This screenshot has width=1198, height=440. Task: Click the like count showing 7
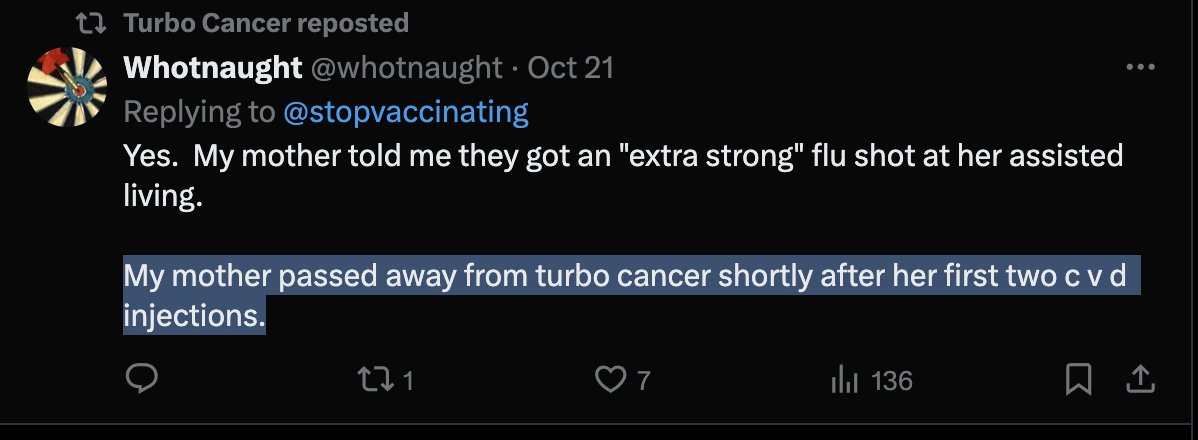click(x=644, y=380)
